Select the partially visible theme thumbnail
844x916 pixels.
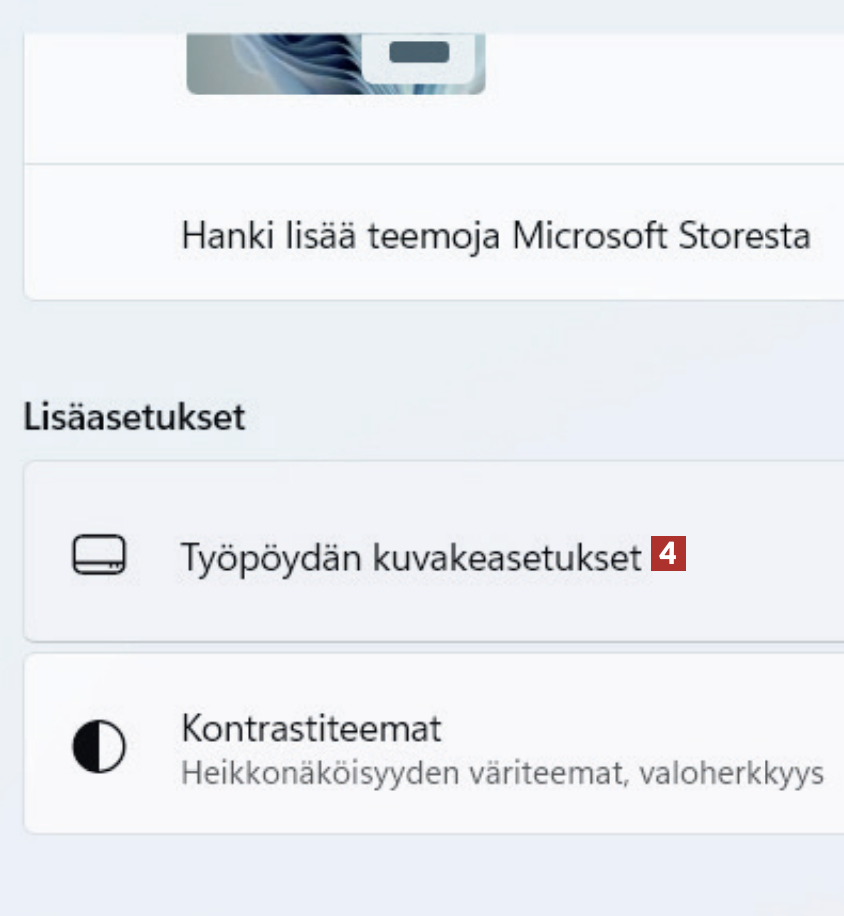click(335, 64)
